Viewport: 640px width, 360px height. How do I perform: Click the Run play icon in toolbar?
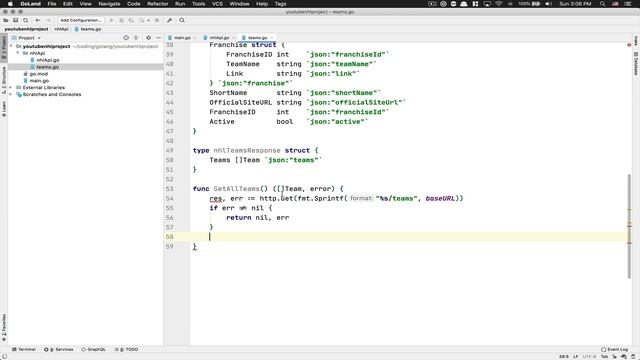tap(111, 20)
